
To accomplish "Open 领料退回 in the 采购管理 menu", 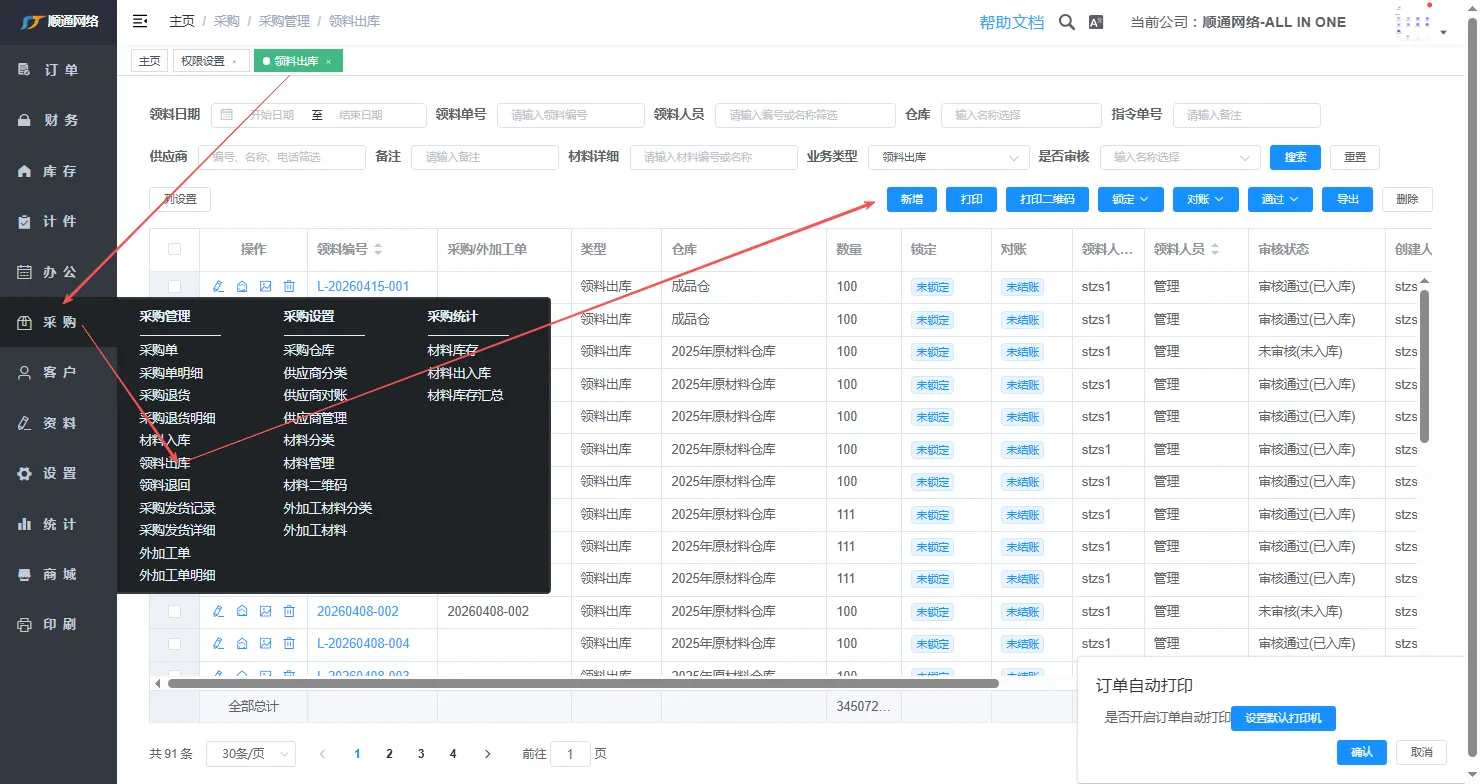I will (x=165, y=485).
